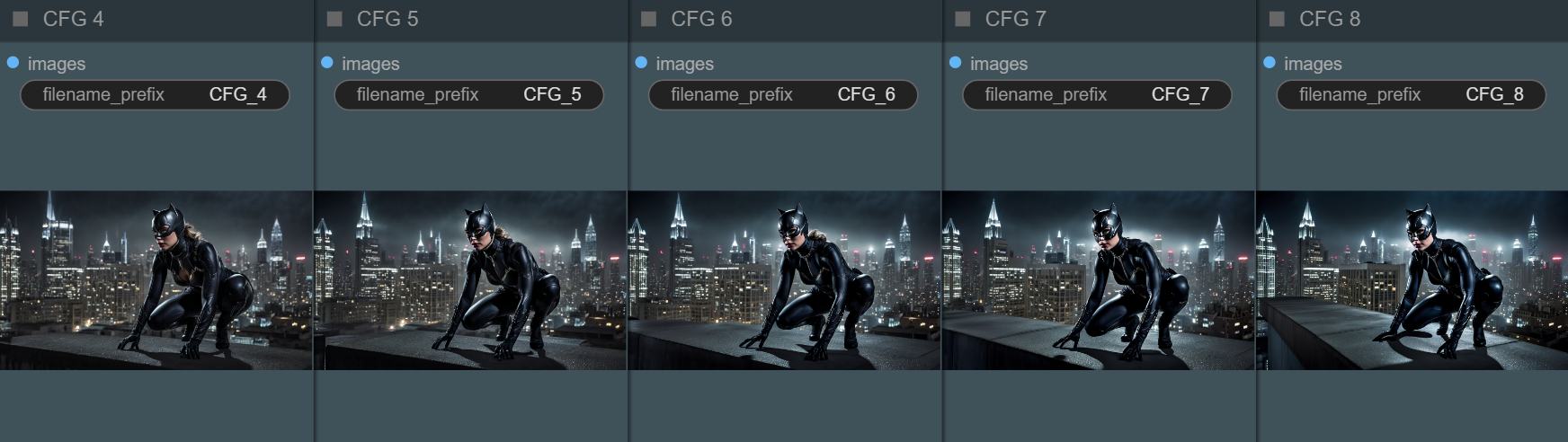This screenshot has width=1568, height=442.
Task: Click the square icon beside CFG 6 title
Action: pos(648,19)
